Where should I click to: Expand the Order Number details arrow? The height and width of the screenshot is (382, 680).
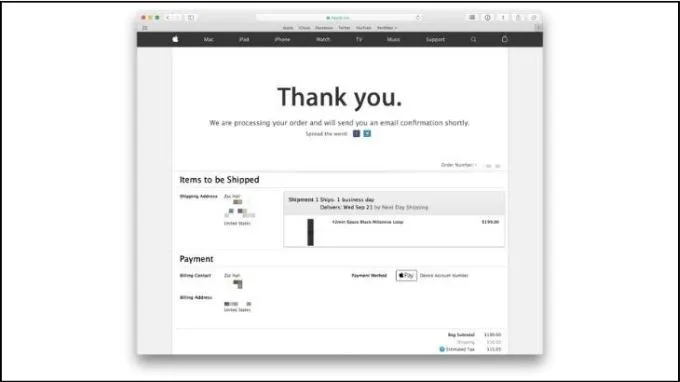476,165
